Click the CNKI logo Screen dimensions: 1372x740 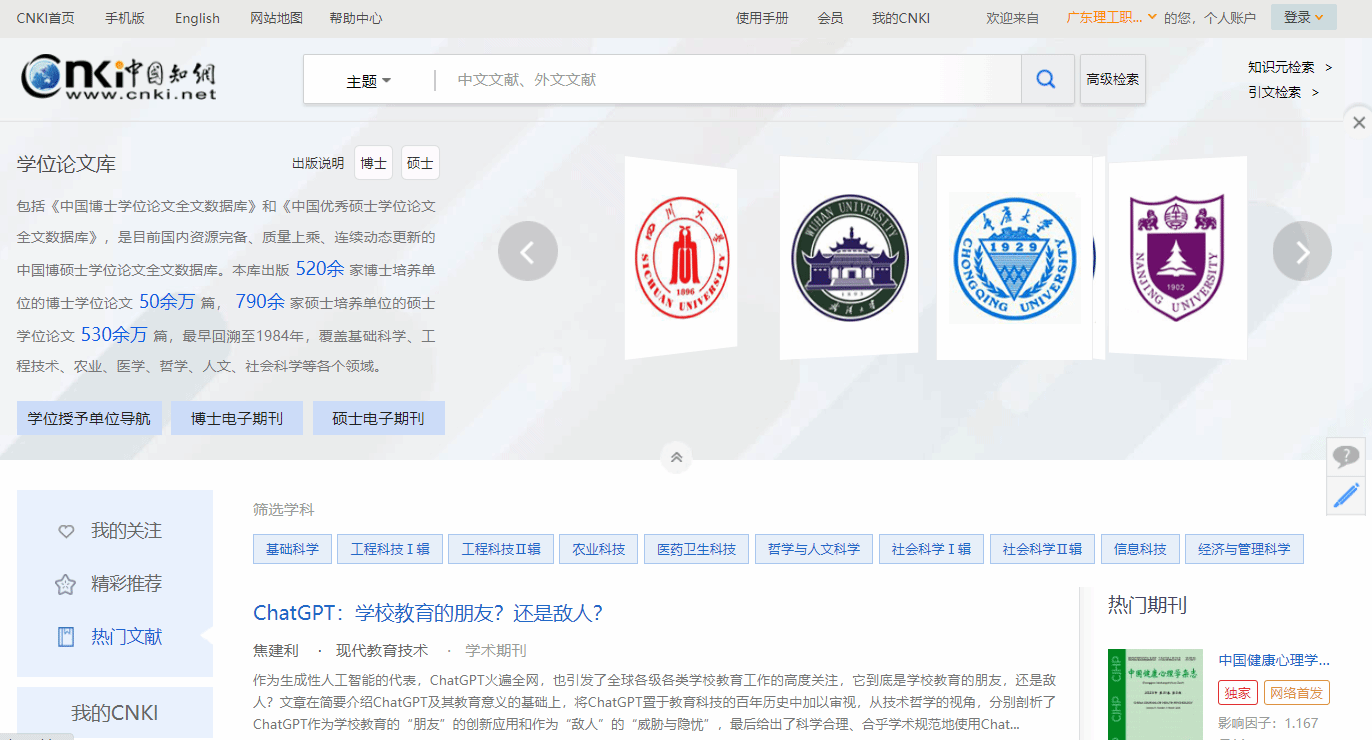119,78
